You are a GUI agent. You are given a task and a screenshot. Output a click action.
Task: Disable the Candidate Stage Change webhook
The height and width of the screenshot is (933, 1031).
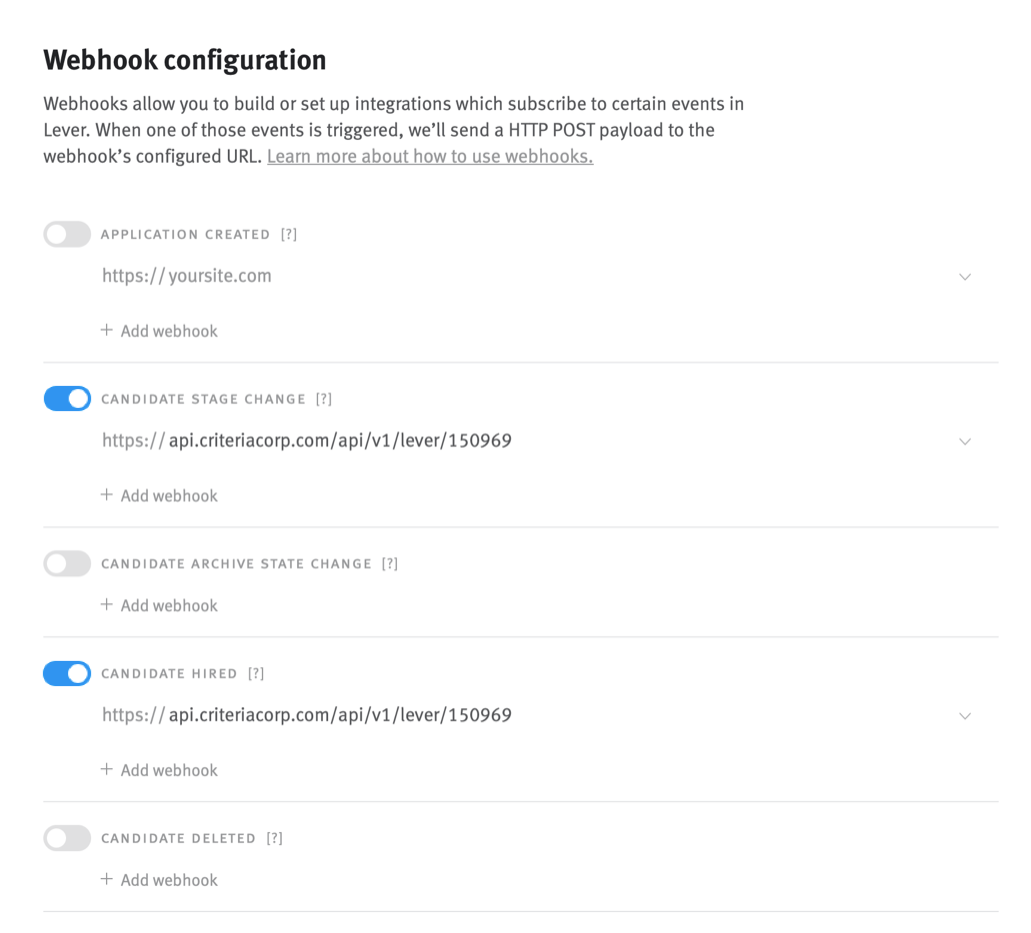[x=66, y=398]
